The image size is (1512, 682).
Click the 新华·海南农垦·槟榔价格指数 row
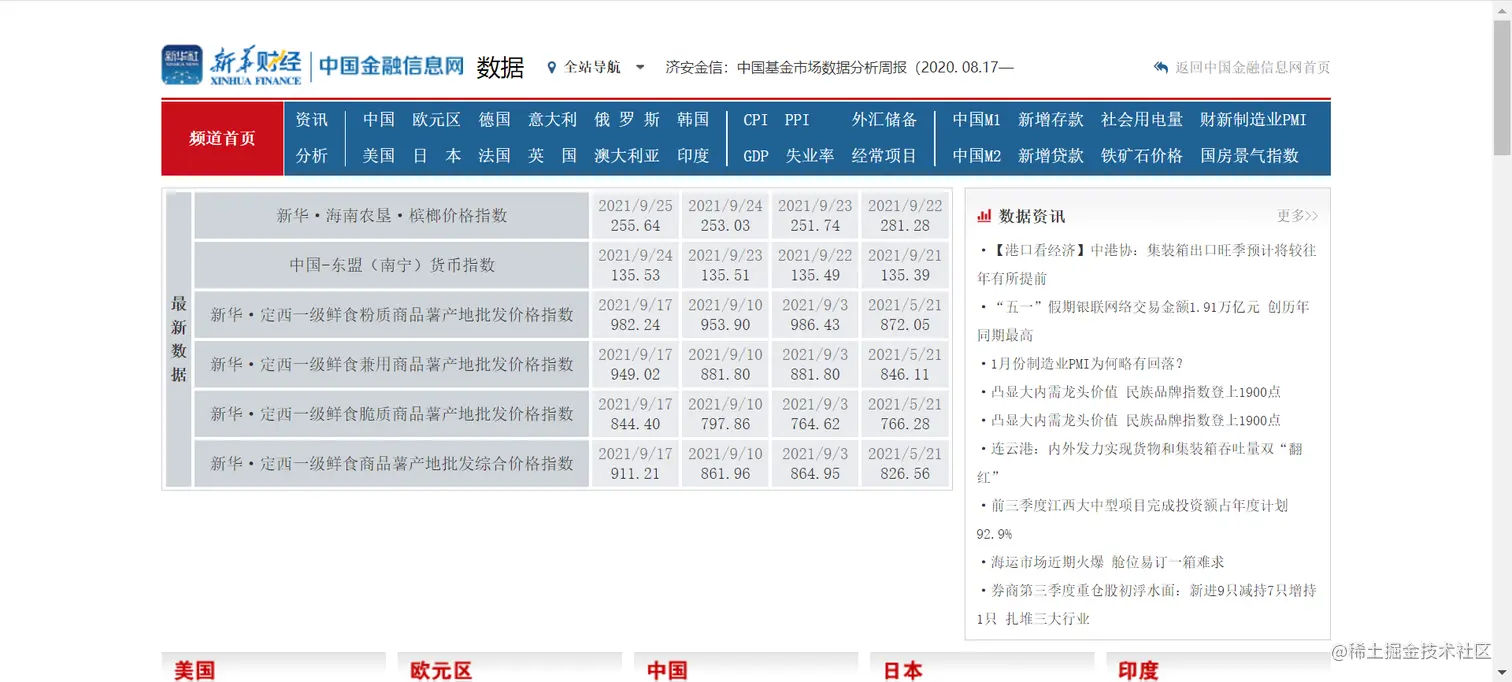click(x=390, y=215)
